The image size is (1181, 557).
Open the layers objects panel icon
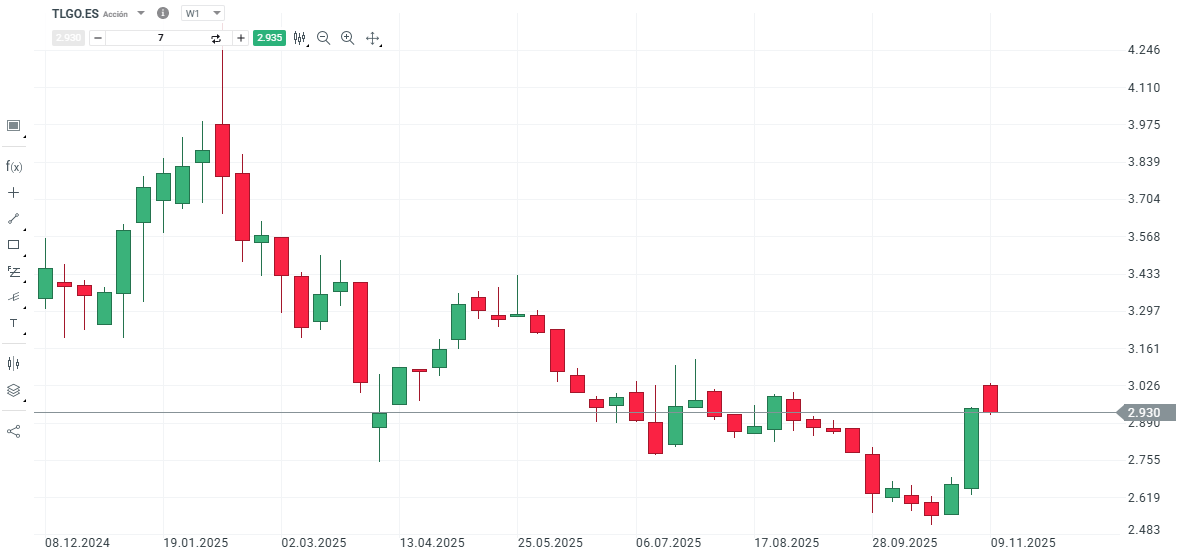[x=14, y=390]
